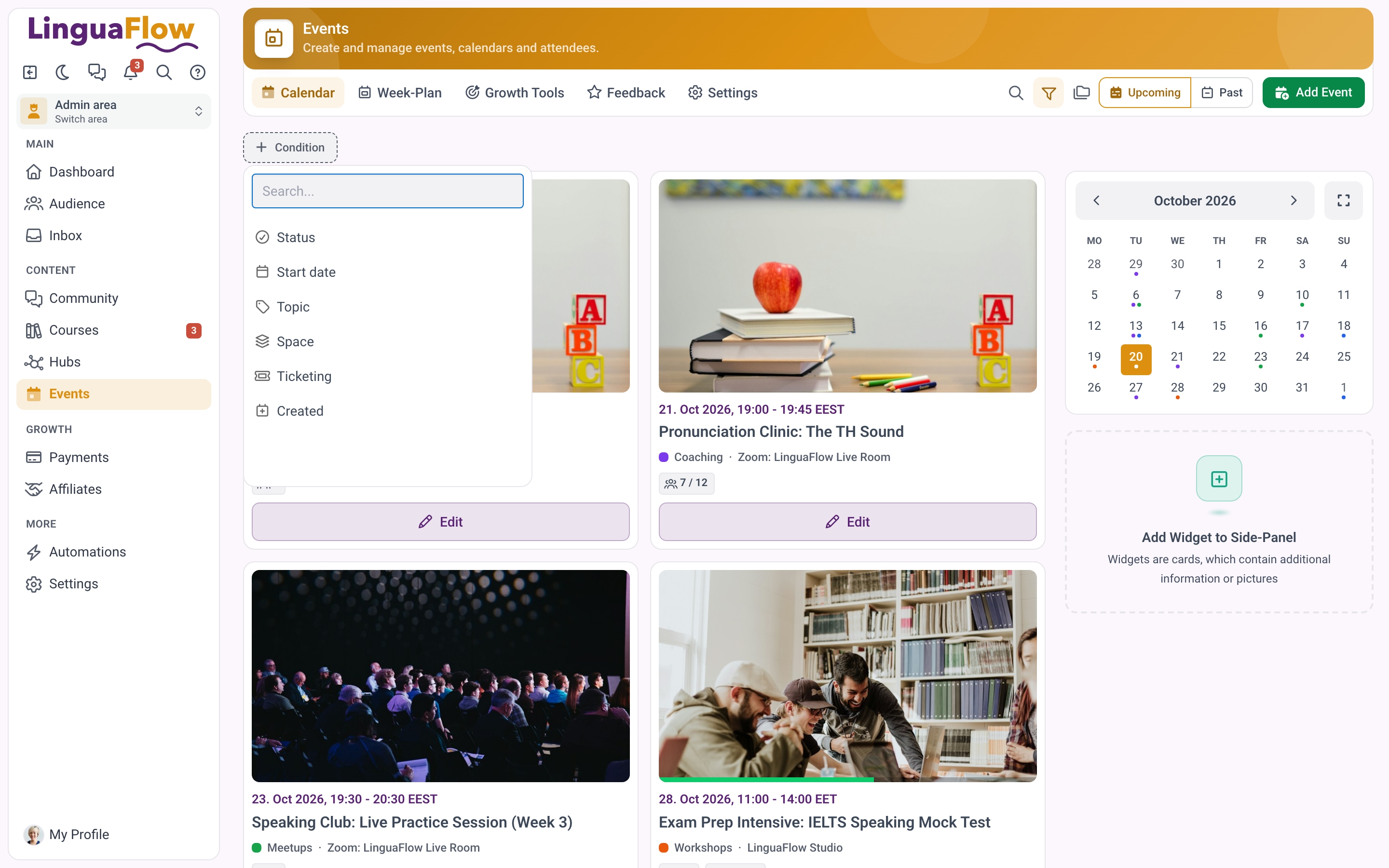Switch to the Feedback tab
The height and width of the screenshot is (868, 1389).
click(626, 93)
